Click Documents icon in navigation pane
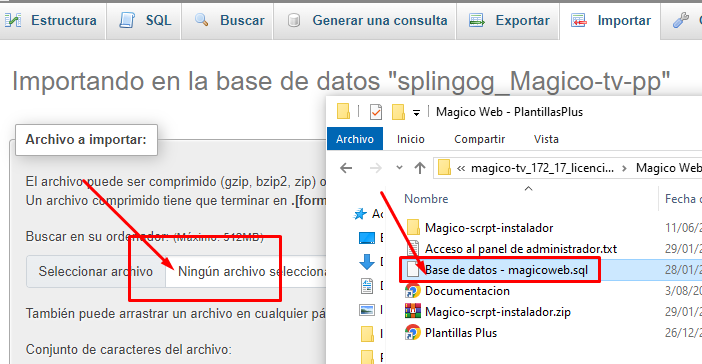This screenshot has height=364, width=702. point(367,286)
